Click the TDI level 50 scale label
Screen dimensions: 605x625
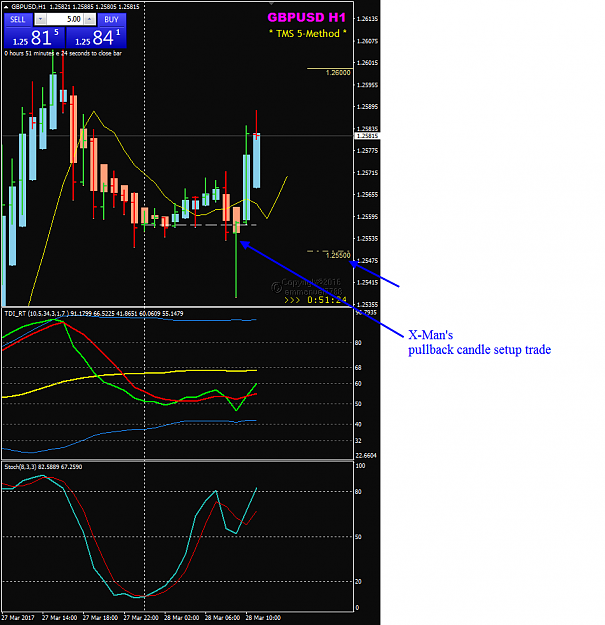(x=358, y=404)
